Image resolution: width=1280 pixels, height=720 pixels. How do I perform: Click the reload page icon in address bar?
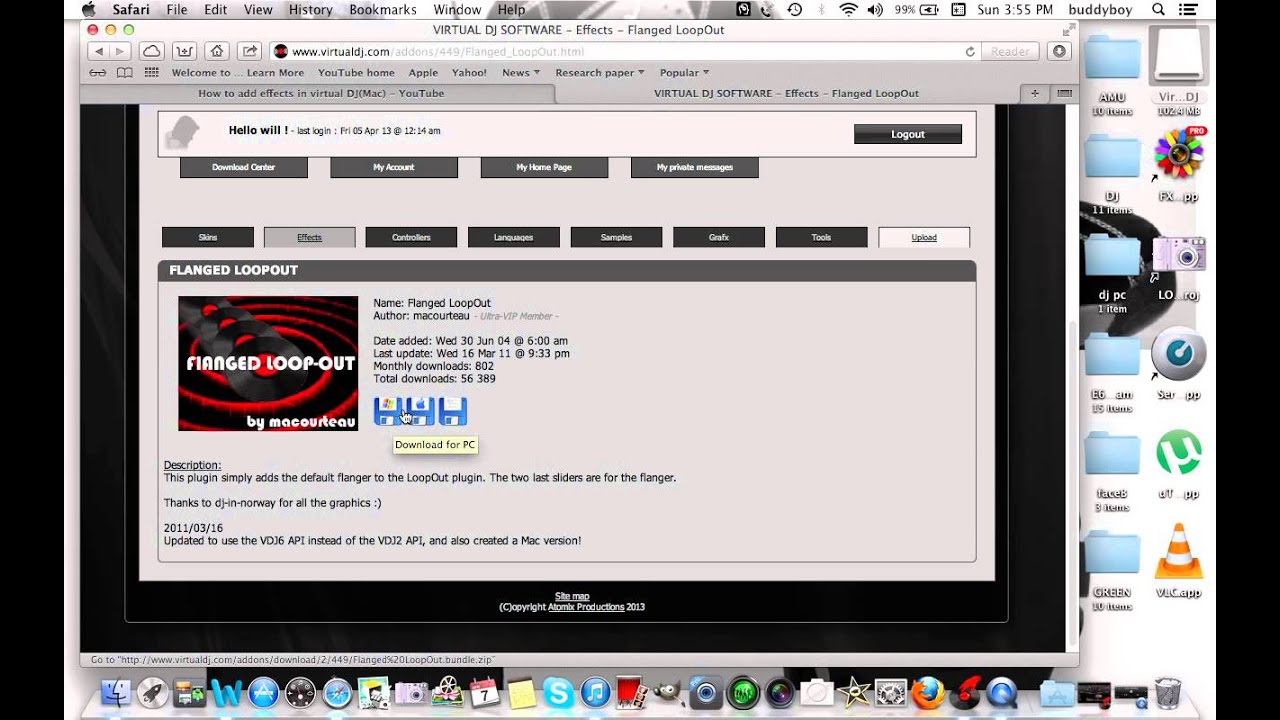[970, 51]
